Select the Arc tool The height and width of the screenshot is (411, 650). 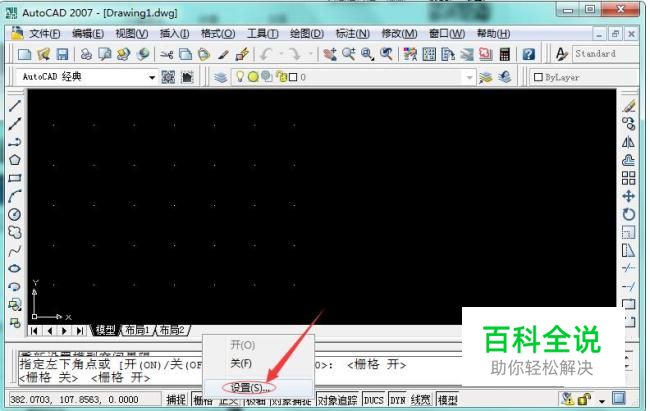(x=15, y=196)
